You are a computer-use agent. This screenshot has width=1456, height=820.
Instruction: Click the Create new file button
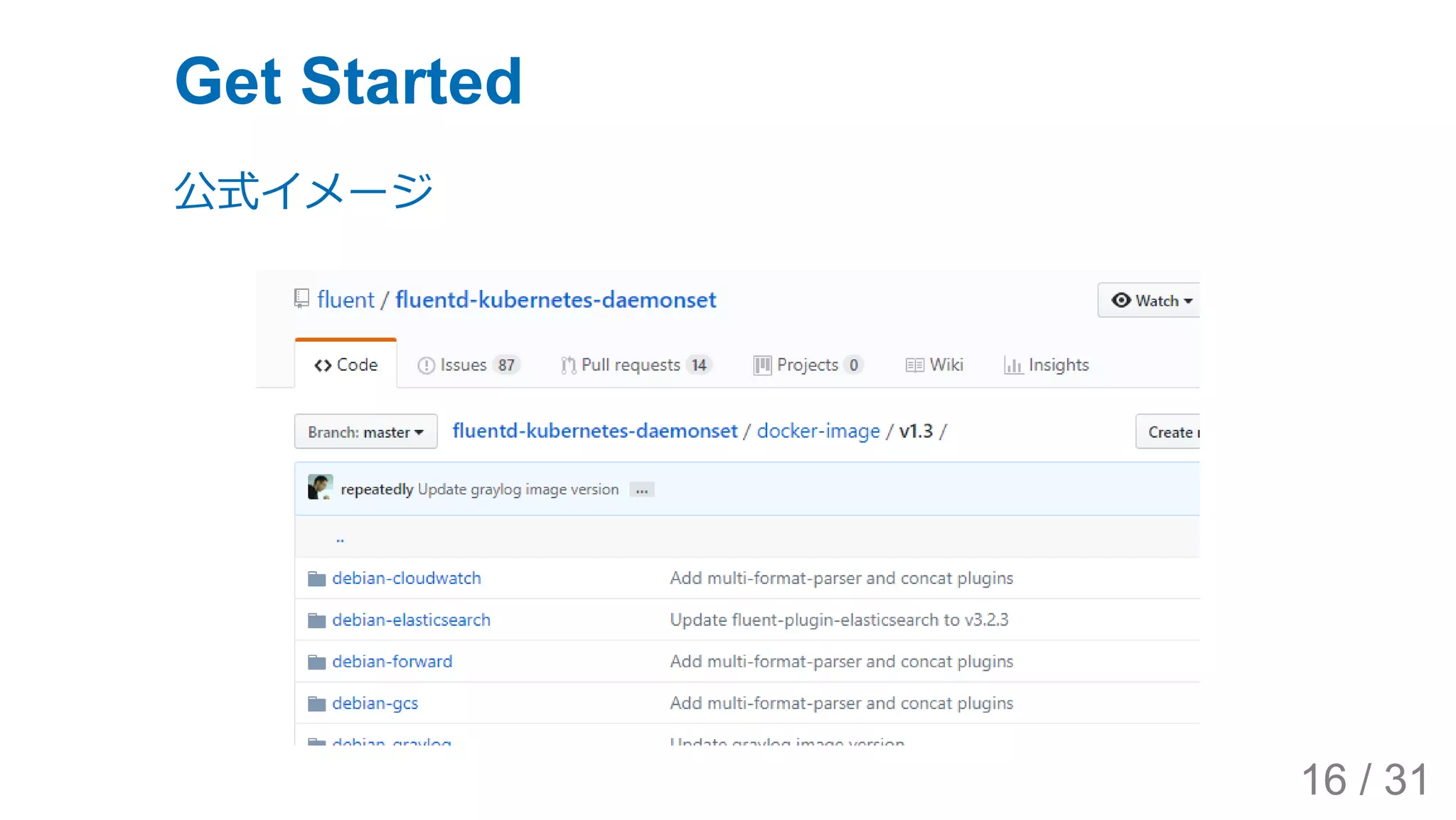tap(1168, 432)
